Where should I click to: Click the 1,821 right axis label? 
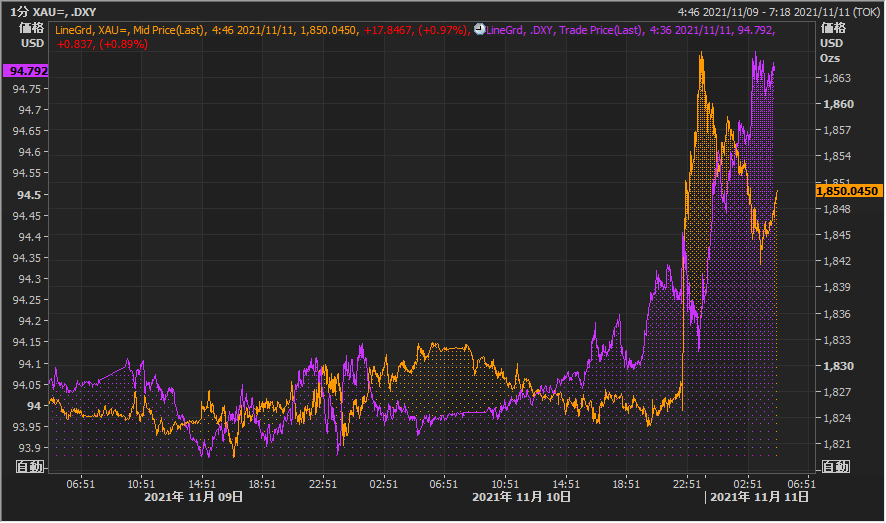[837, 444]
